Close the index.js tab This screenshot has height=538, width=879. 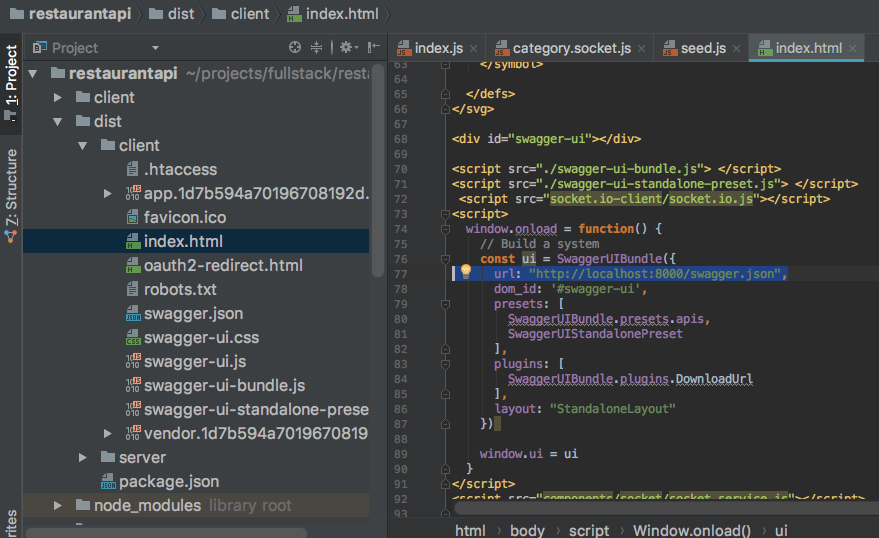pyautogui.click(x=473, y=49)
